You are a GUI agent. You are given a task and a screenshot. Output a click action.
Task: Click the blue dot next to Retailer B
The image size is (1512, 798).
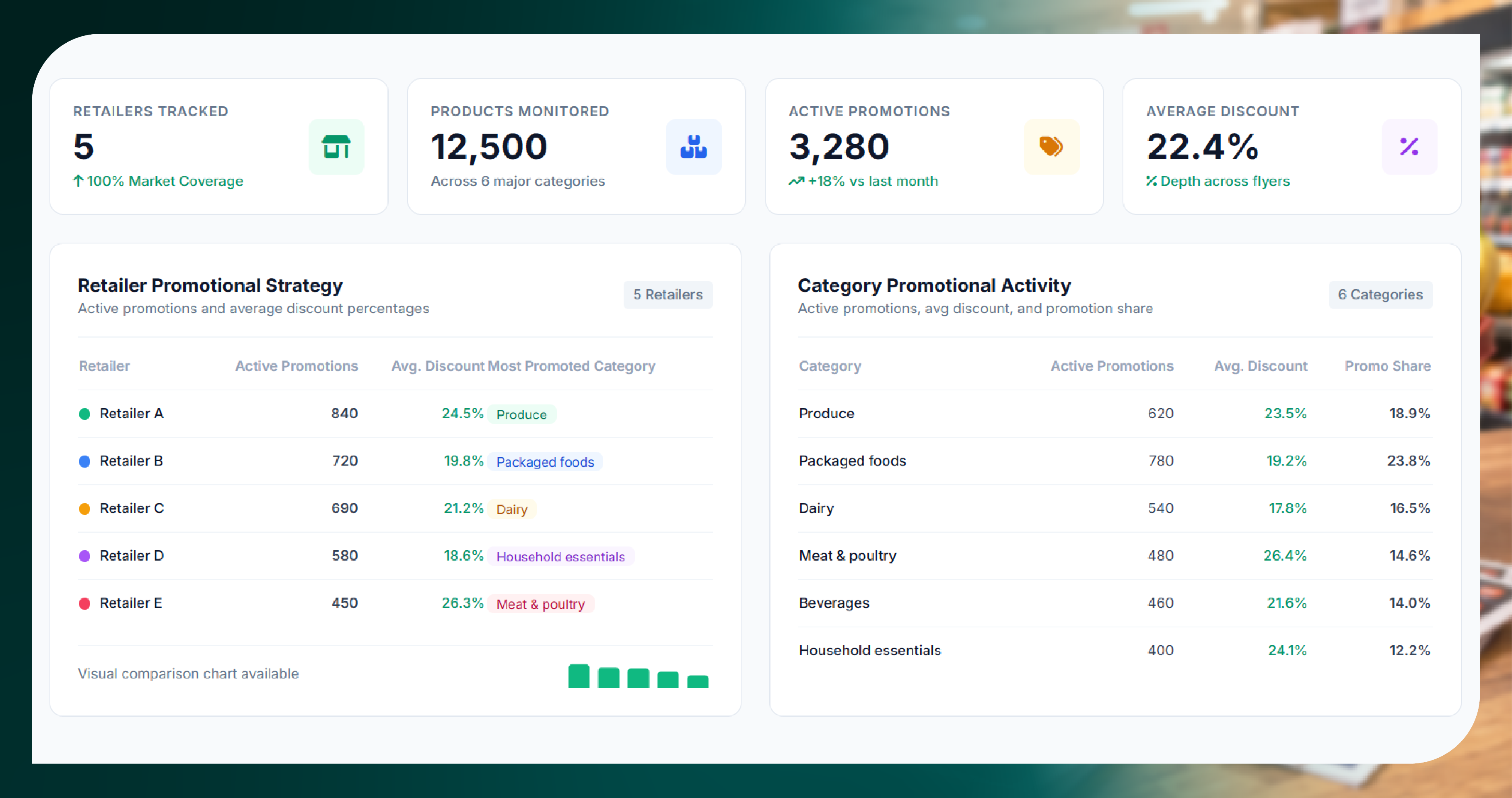(x=84, y=462)
